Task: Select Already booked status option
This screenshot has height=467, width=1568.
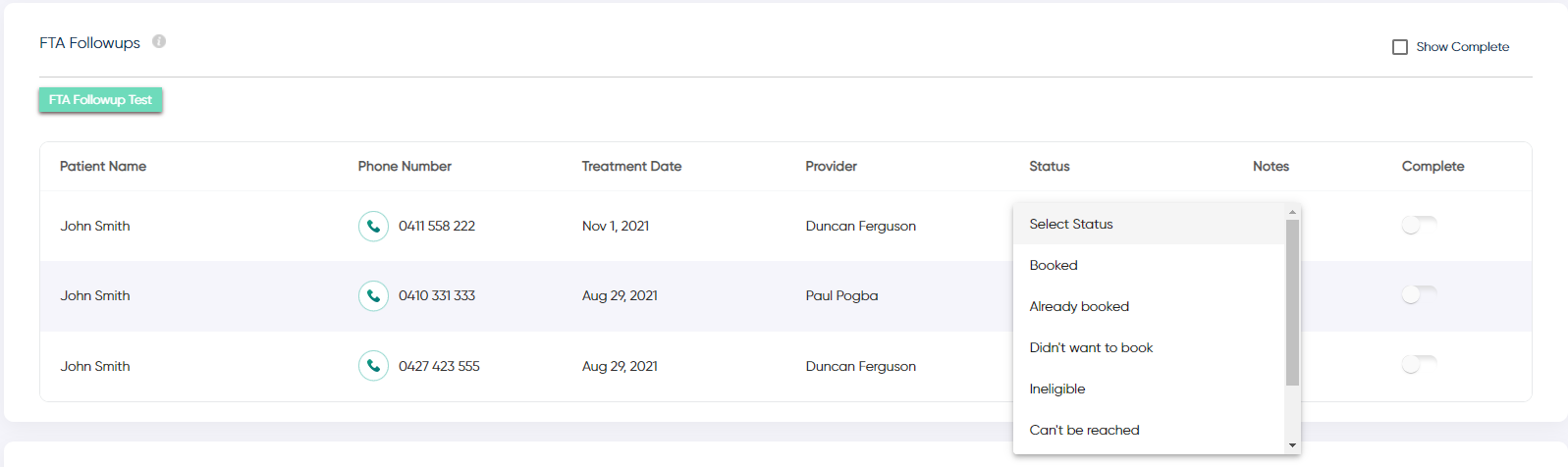Action: coord(1149,306)
